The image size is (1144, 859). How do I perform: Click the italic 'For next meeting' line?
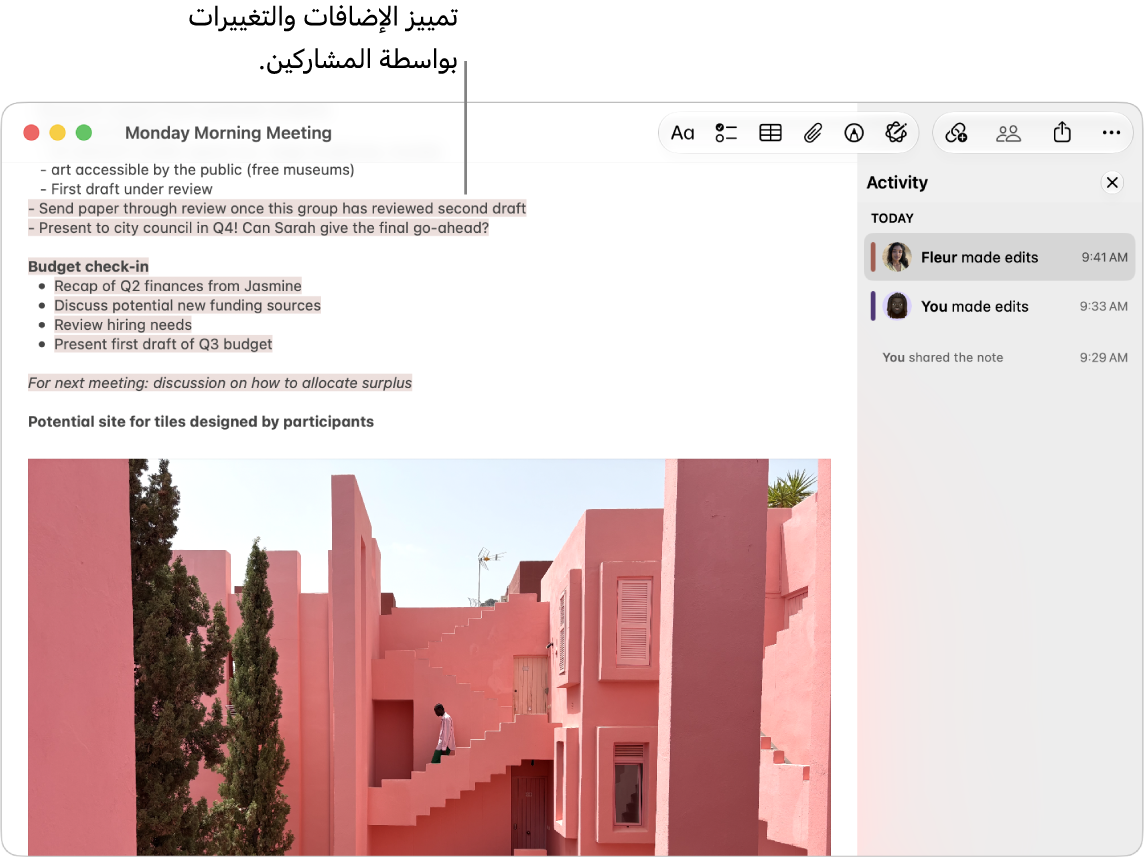[220, 383]
